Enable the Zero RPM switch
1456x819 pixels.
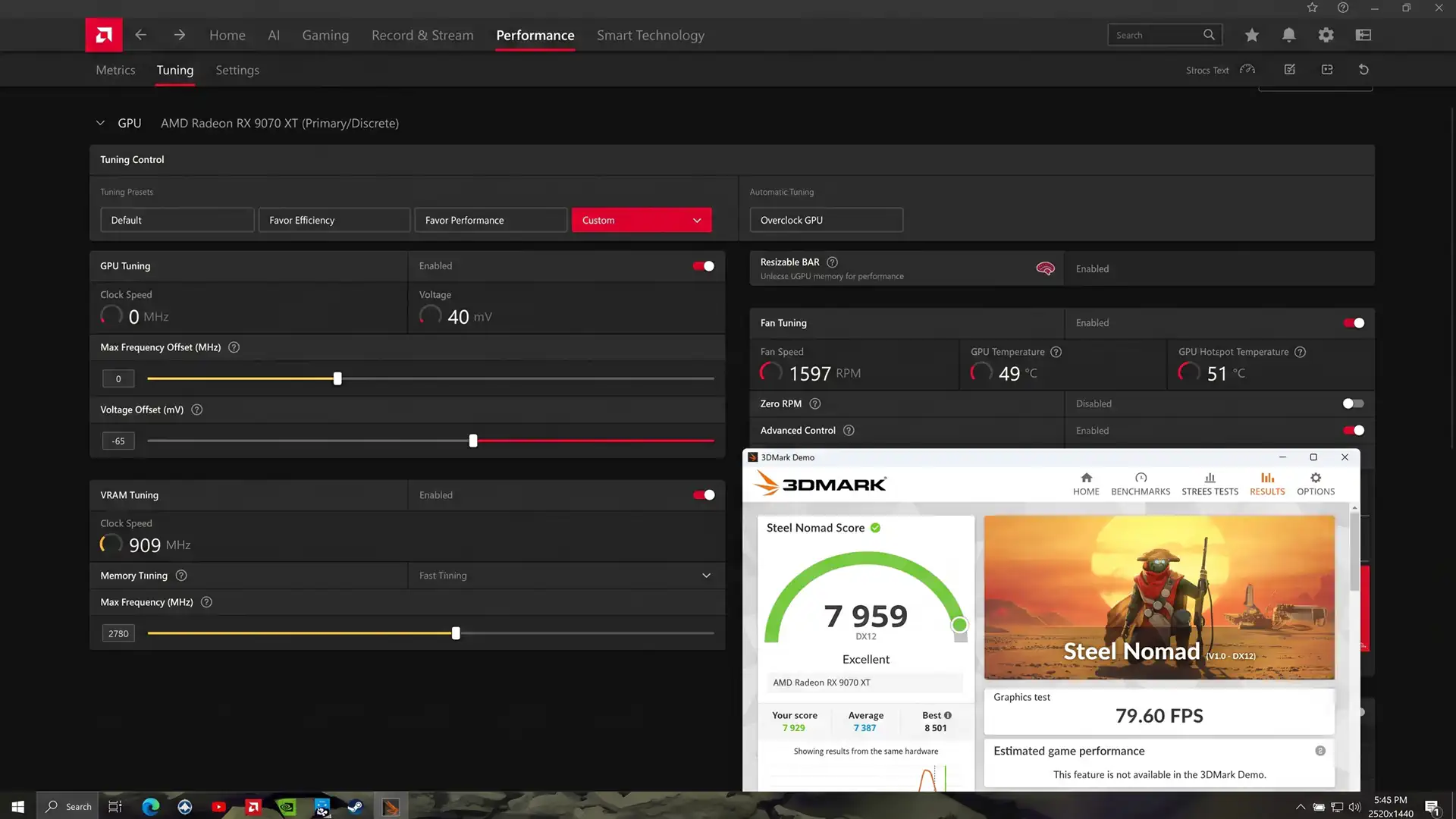[1354, 404]
